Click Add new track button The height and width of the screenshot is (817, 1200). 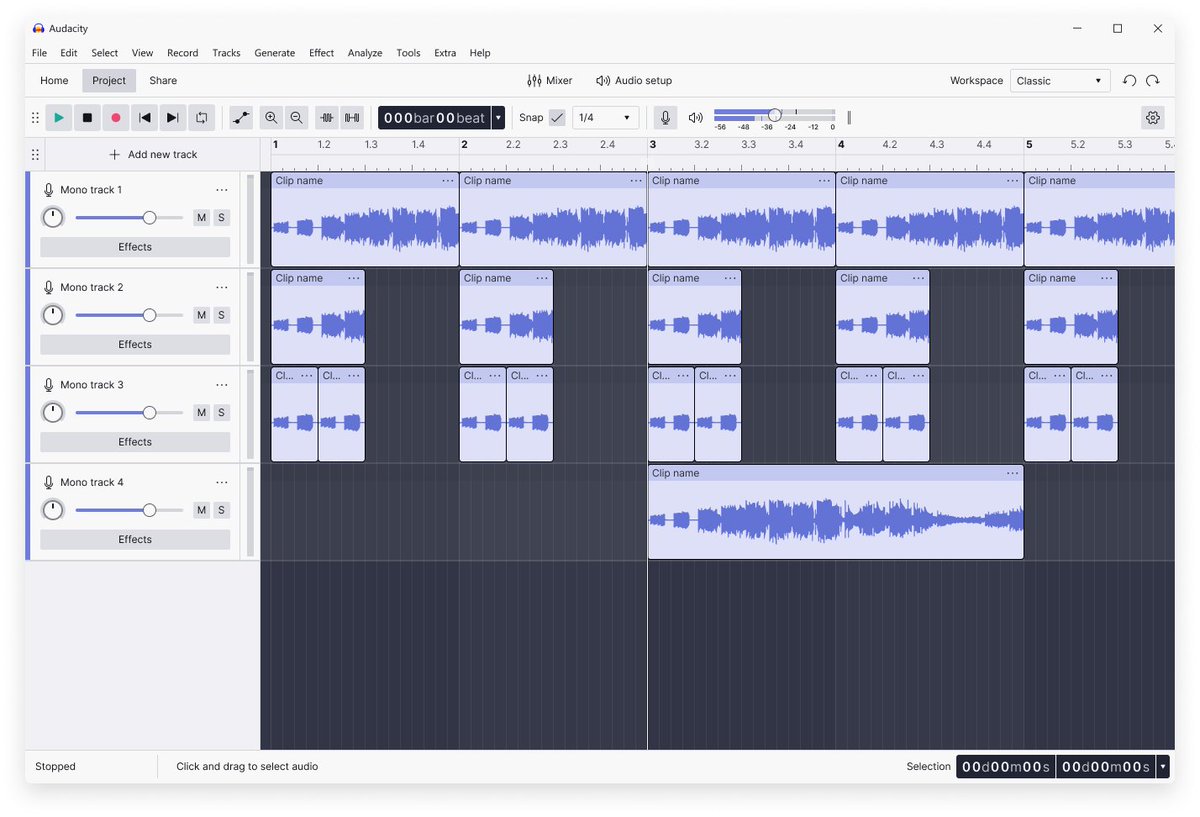(153, 155)
